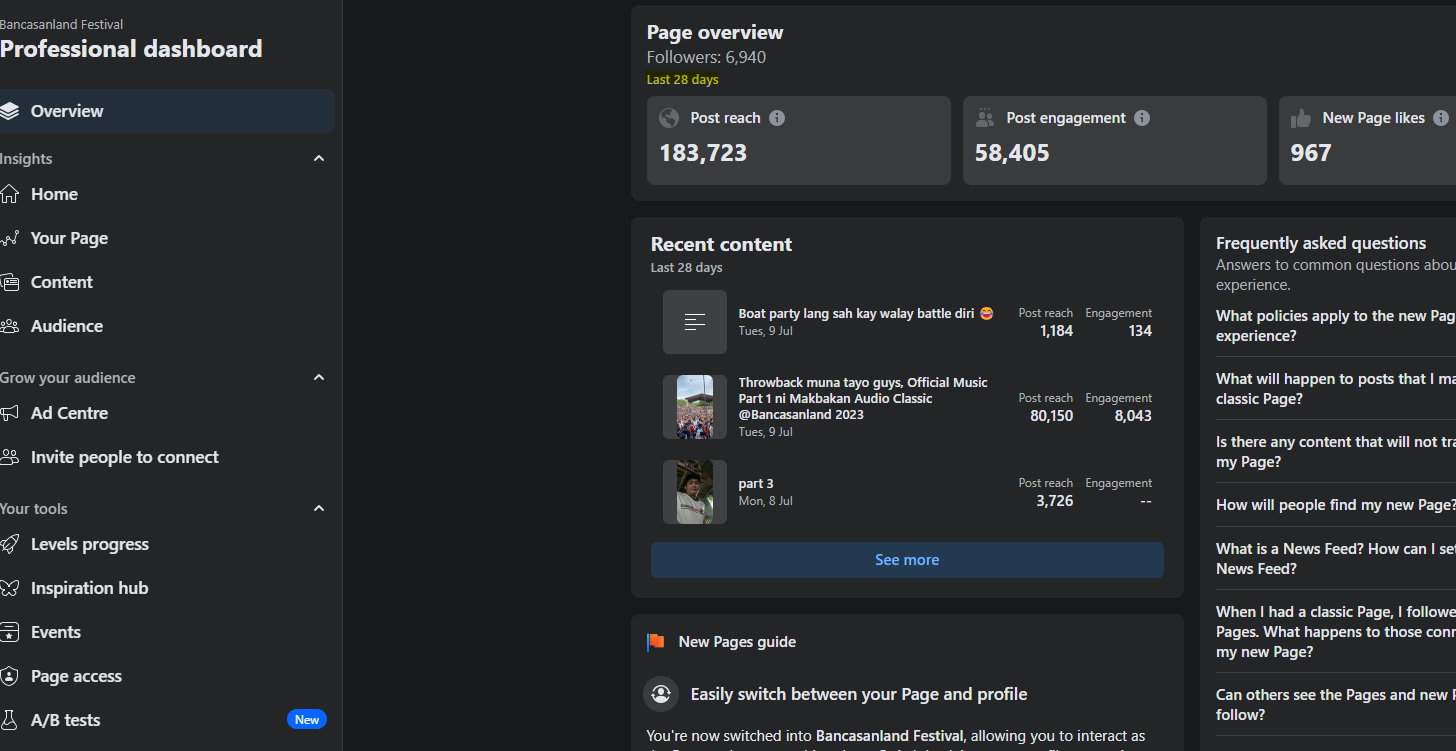Click the Home house icon

(9, 194)
